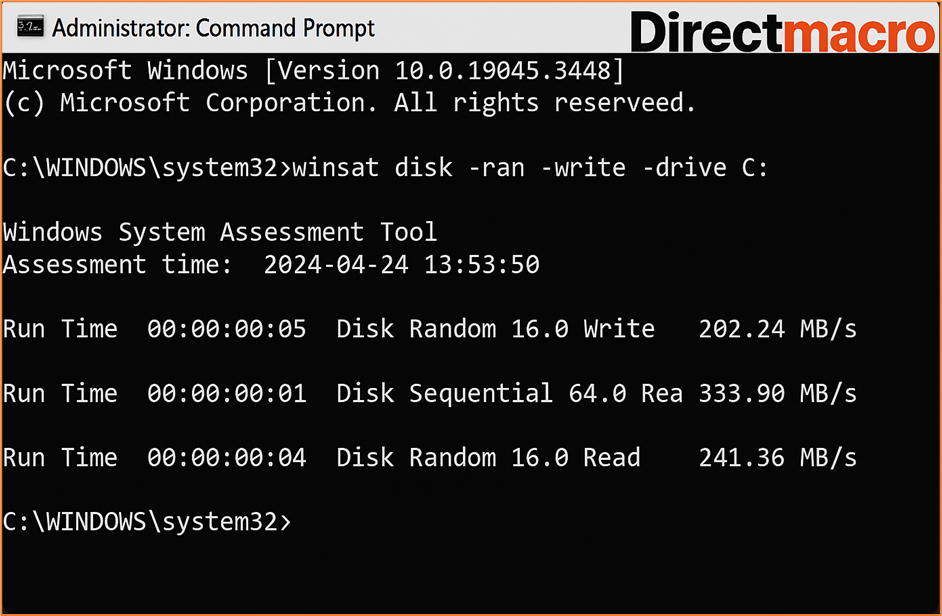
Task: Click the Disk Random 16.0 Read result
Action: pos(490,457)
